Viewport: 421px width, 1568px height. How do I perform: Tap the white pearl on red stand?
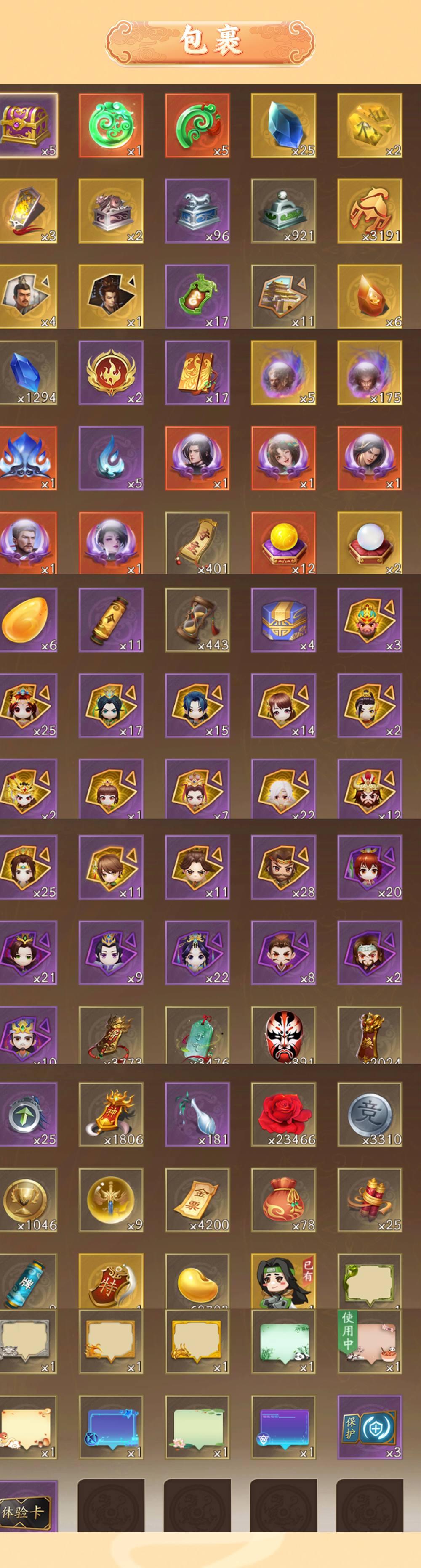370,542
